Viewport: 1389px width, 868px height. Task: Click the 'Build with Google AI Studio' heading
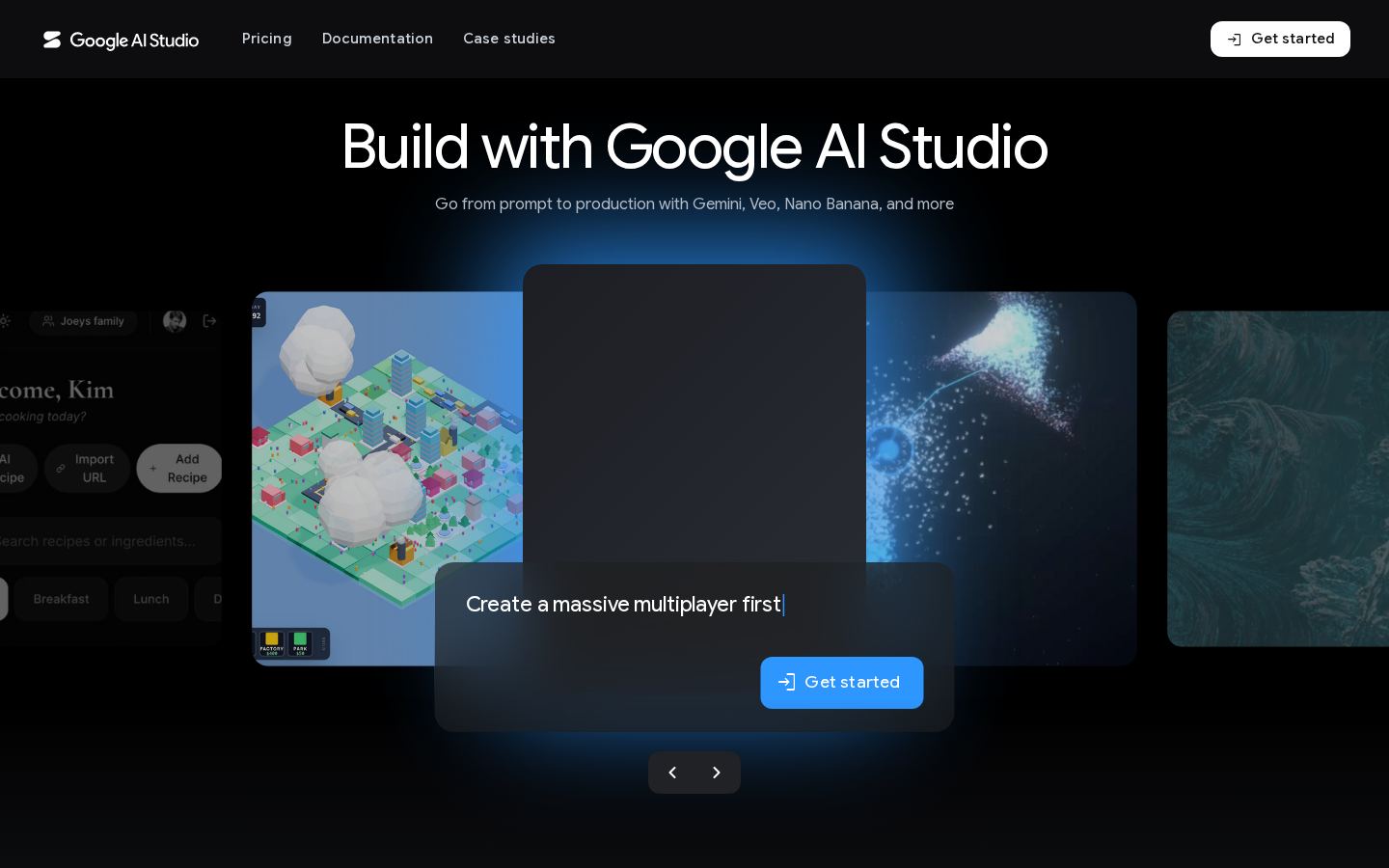pyautogui.click(x=694, y=147)
